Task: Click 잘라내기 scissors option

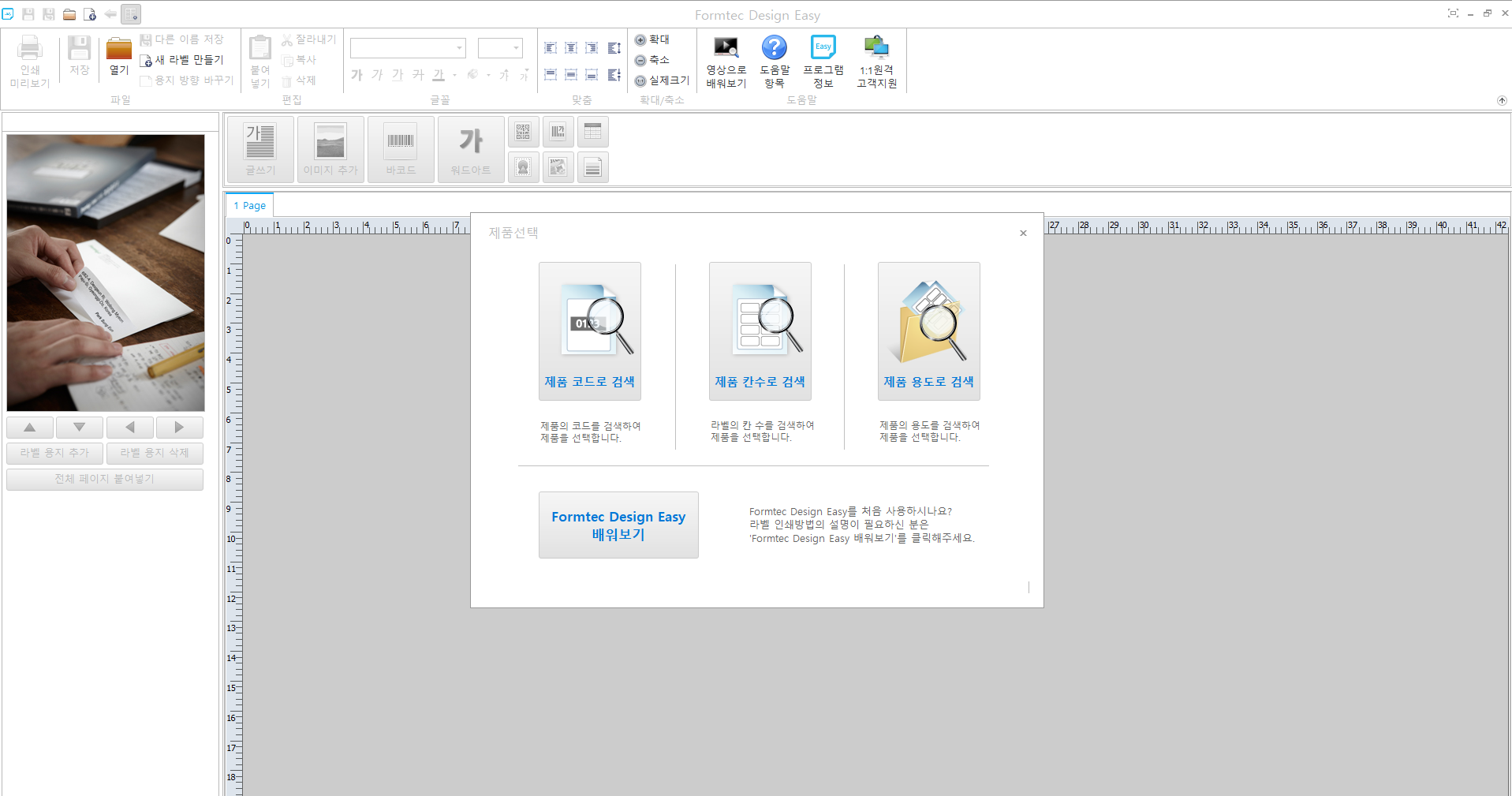Action: coord(308,39)
